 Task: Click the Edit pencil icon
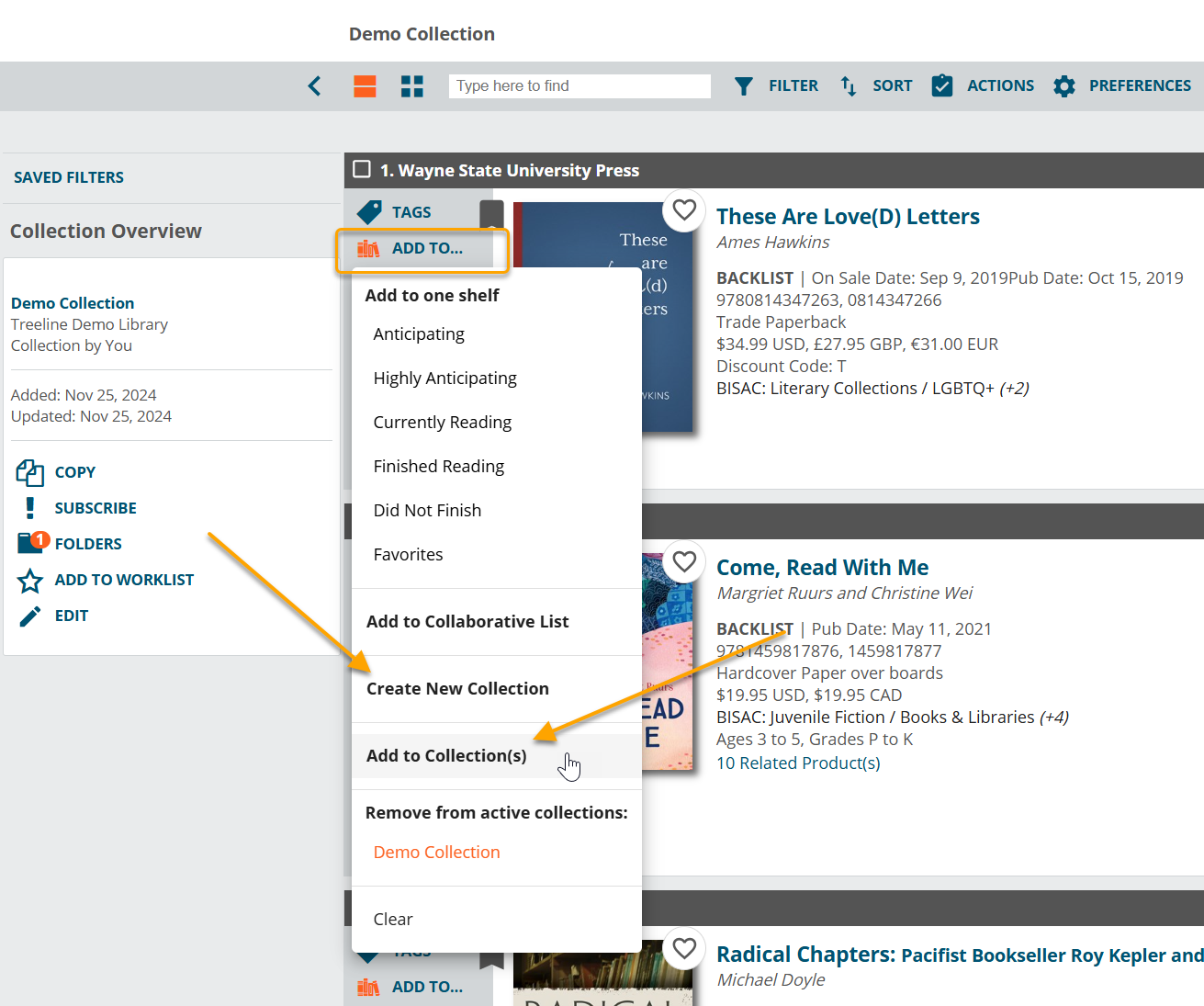click(x=30, y=616)
